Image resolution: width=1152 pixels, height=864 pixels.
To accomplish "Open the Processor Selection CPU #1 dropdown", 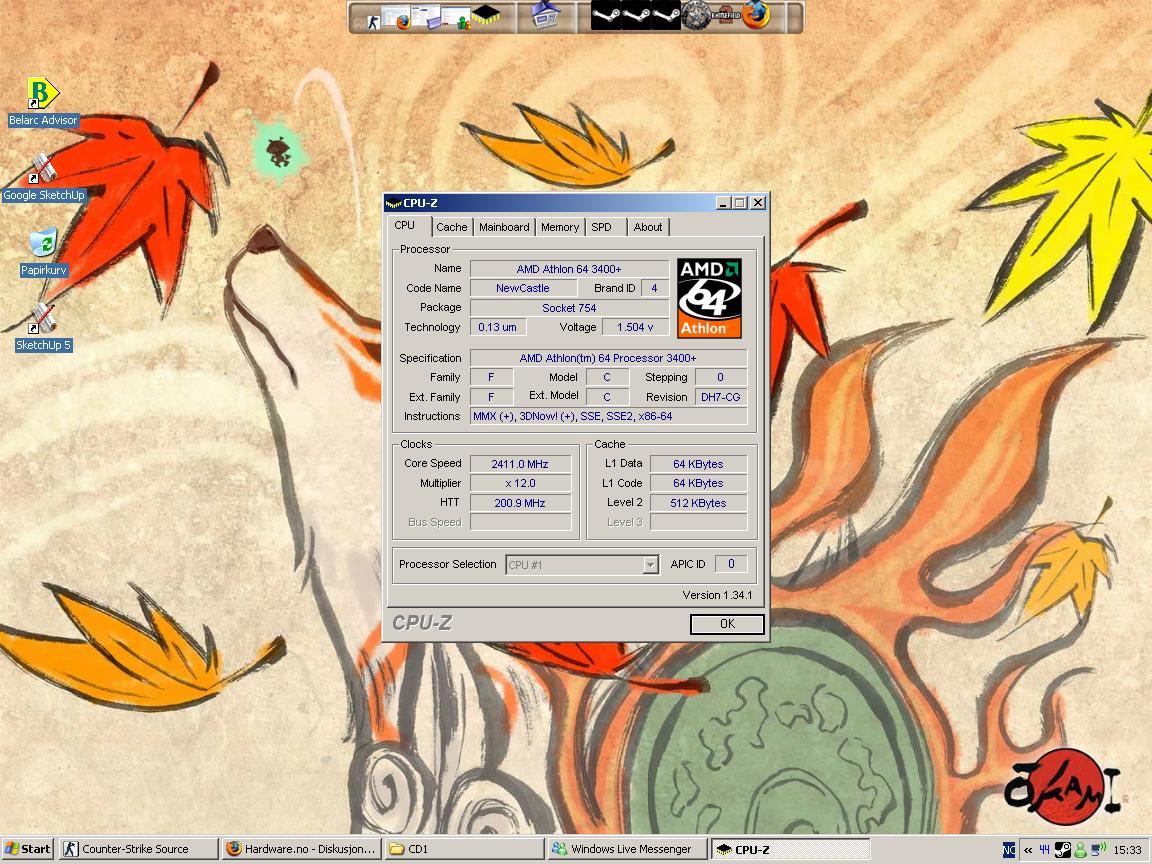I will [x=582, y=564].
